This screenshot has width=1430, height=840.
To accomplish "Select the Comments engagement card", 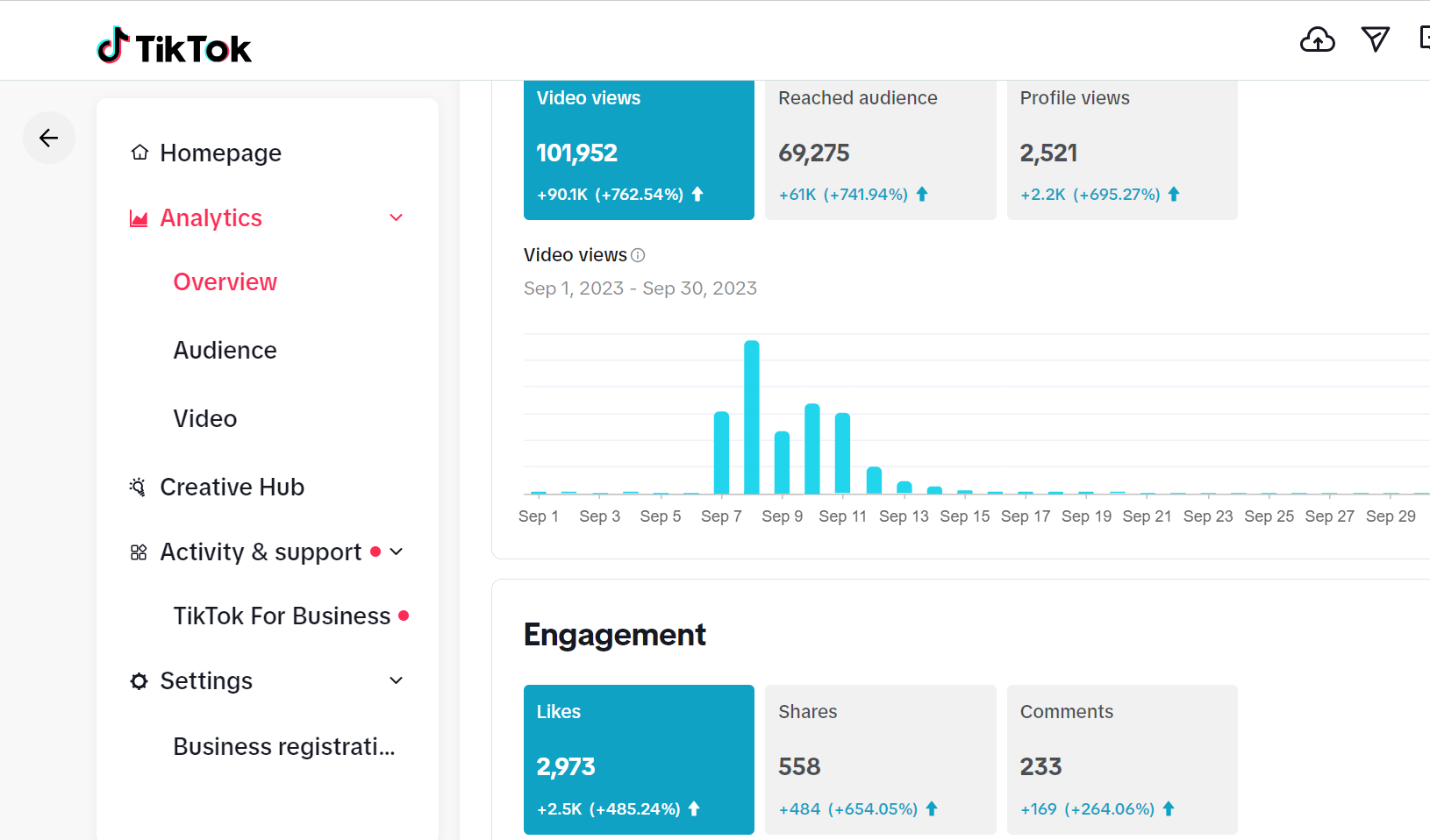I will [1122, 759].
